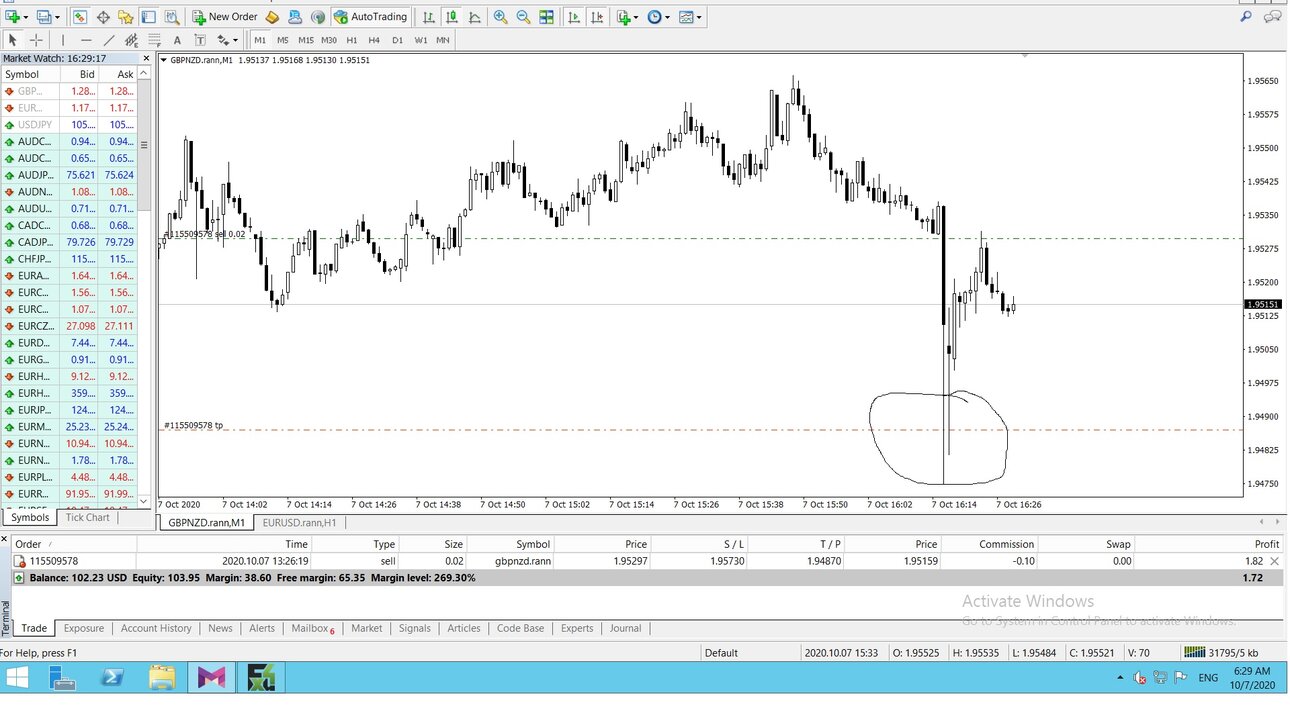Screen dimensions: 1290x725
Task: Open the Windows Start menu
Action: (17, 678)
